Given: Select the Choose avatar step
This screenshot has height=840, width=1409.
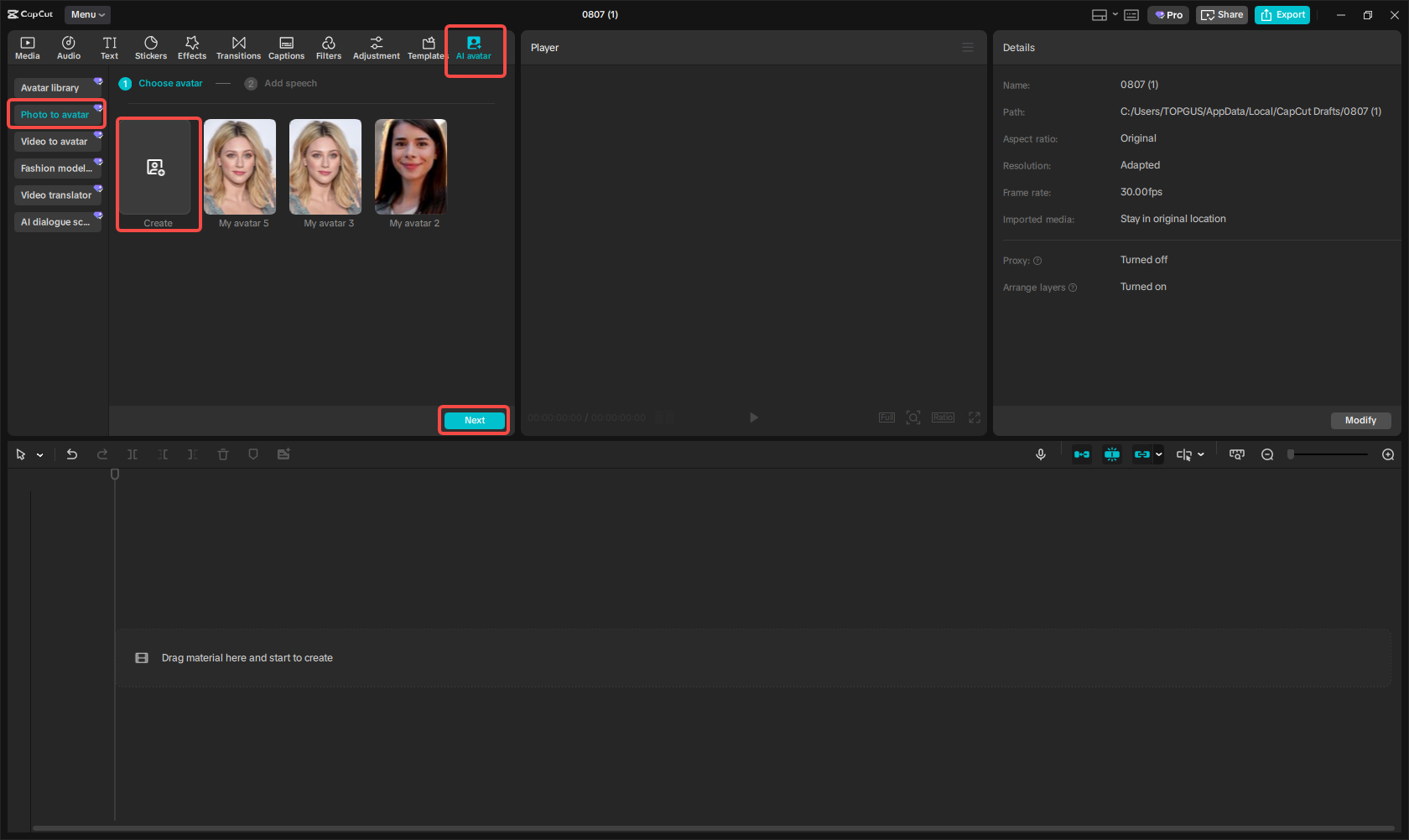Looking at the screenshot, I should 161,84.
